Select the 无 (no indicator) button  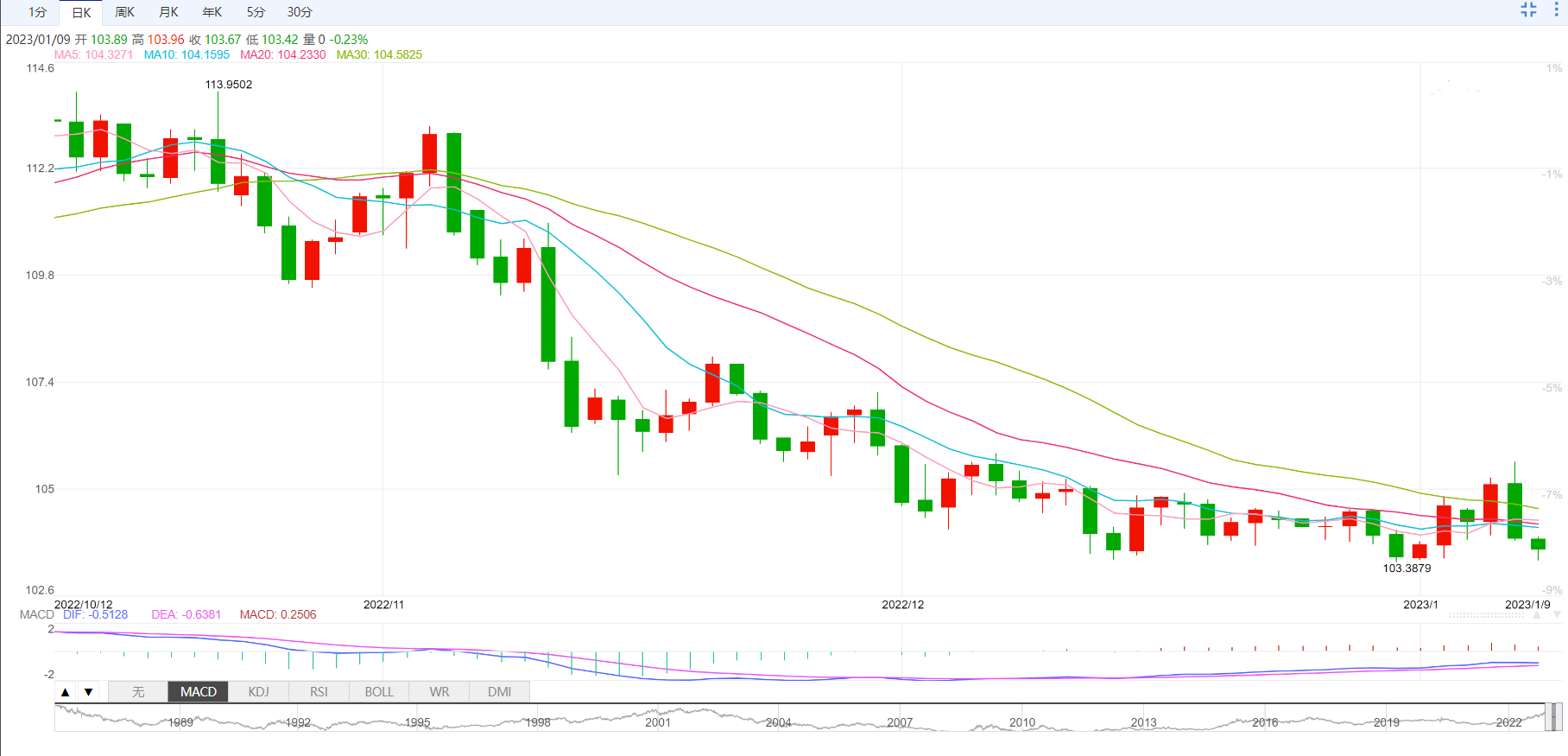[x=138, y=692]
